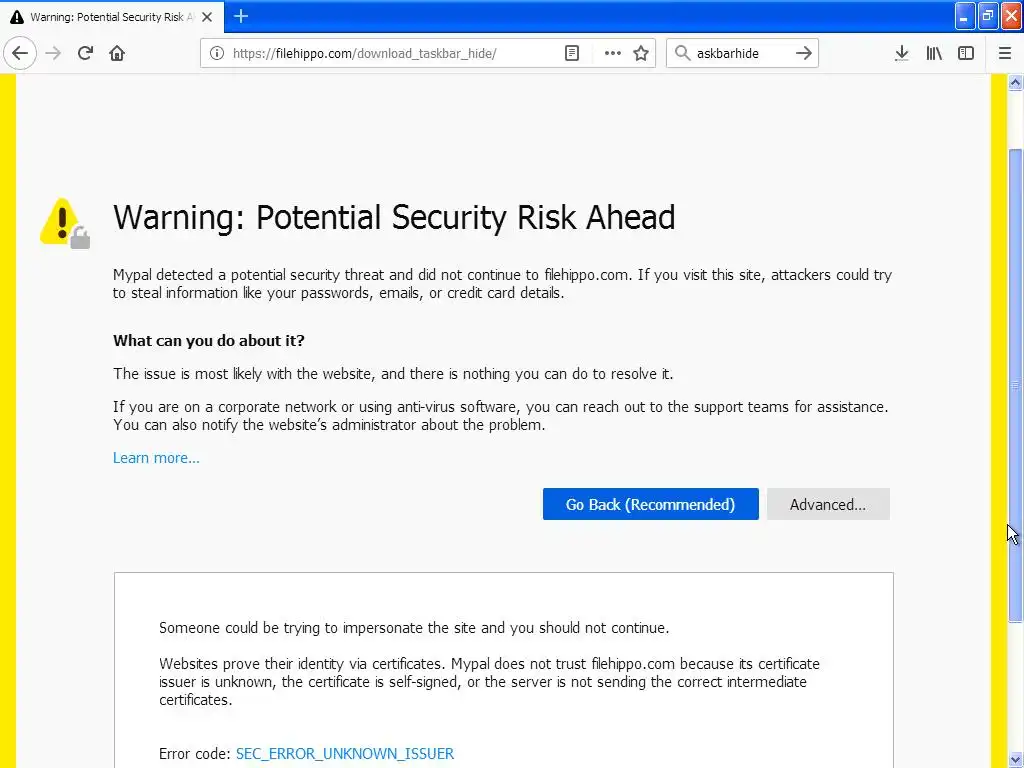Open the Learn more... link
1024x768 pixels.
pyautogui.click(x=156, y=458)
